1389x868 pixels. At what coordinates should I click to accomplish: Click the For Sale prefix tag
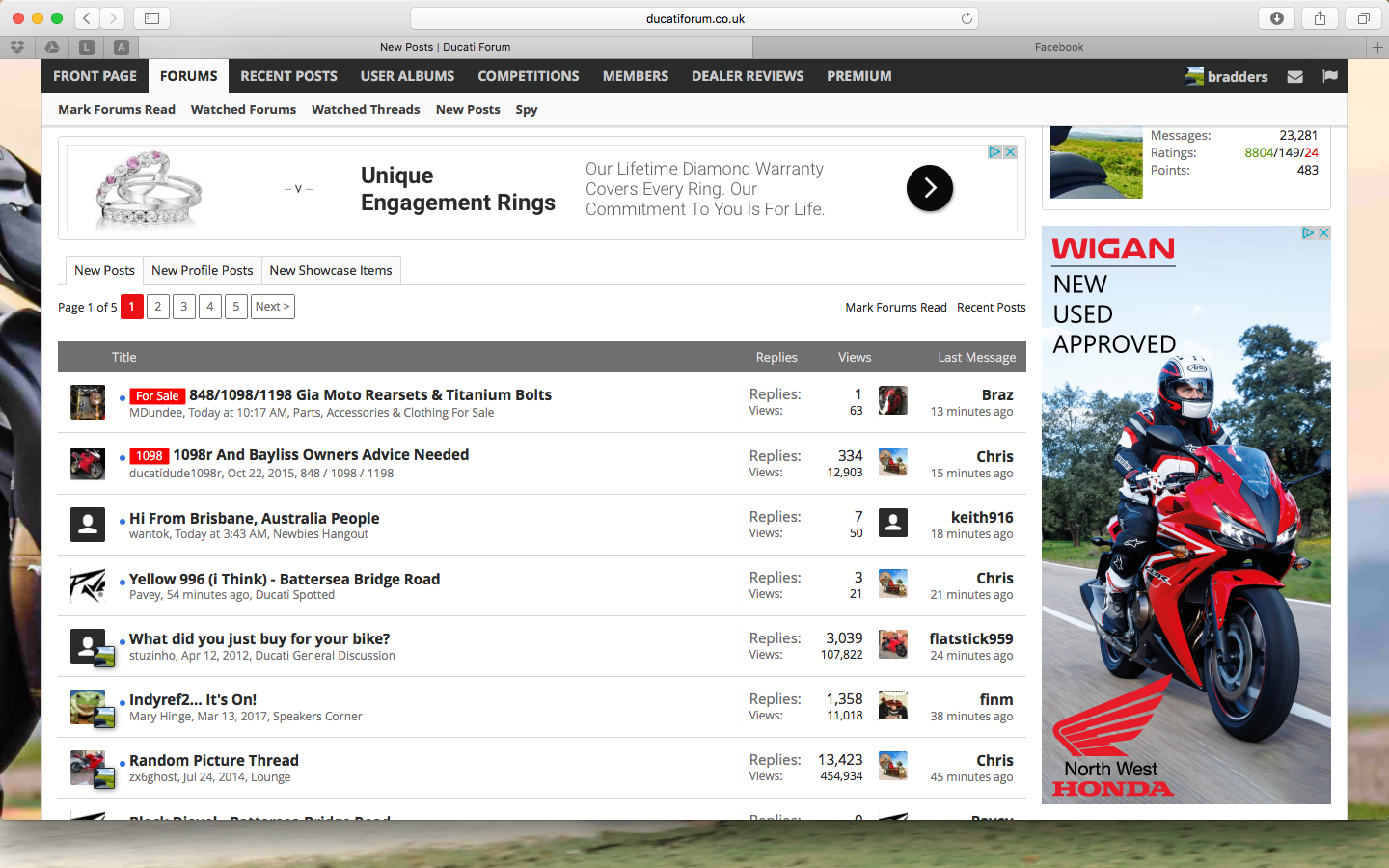pyautogui.click(x=157, y=395)
